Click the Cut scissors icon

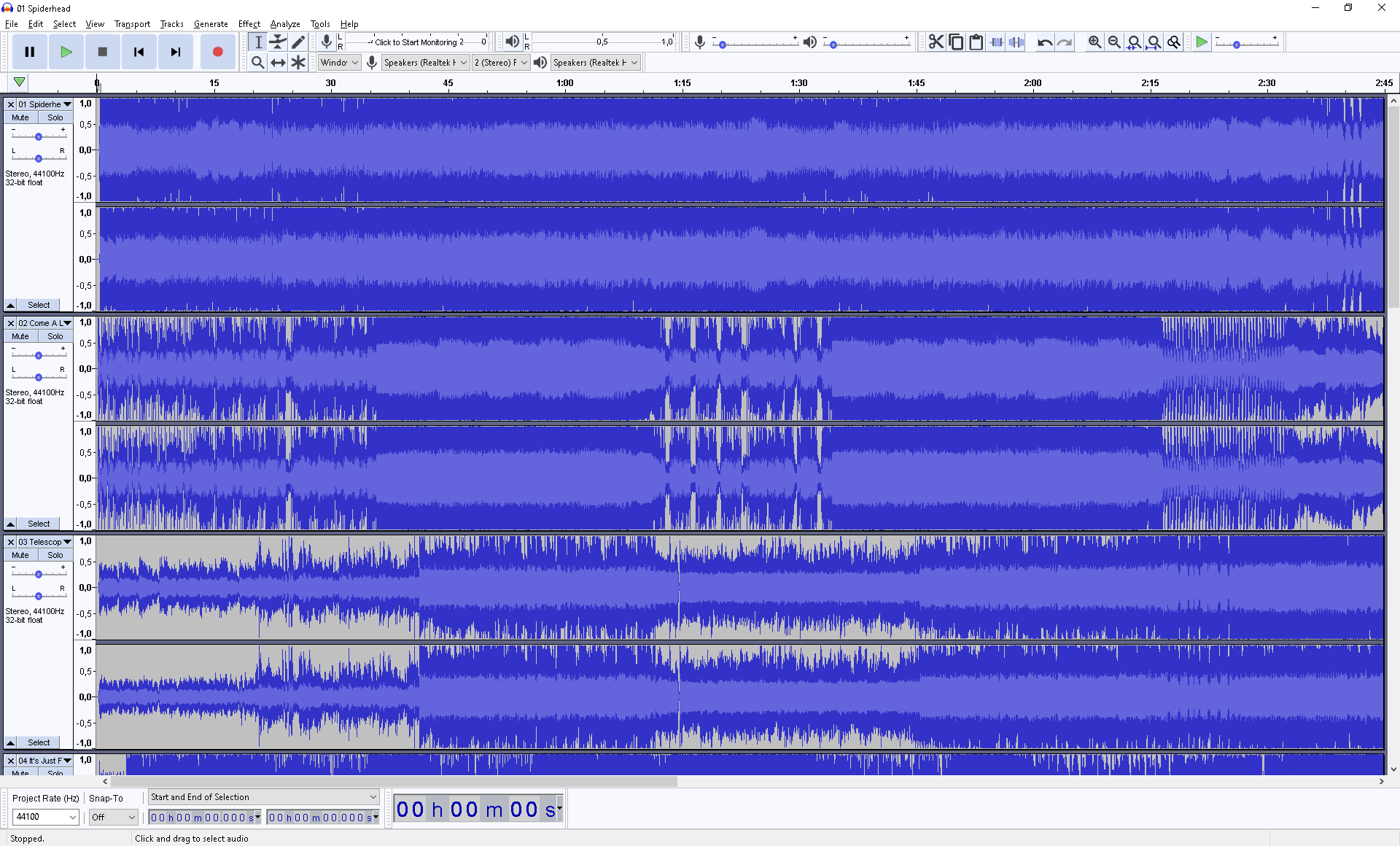click(x=936, y=42)
